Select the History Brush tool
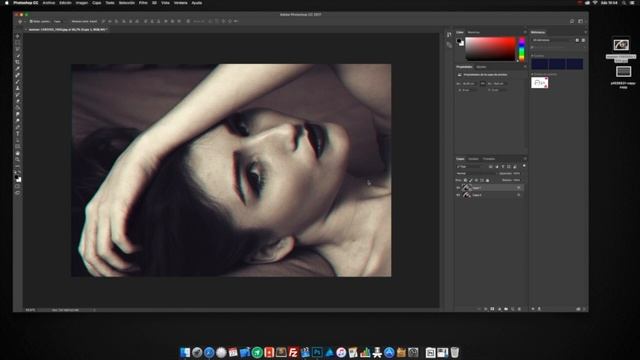 click(x=18, y=95)
